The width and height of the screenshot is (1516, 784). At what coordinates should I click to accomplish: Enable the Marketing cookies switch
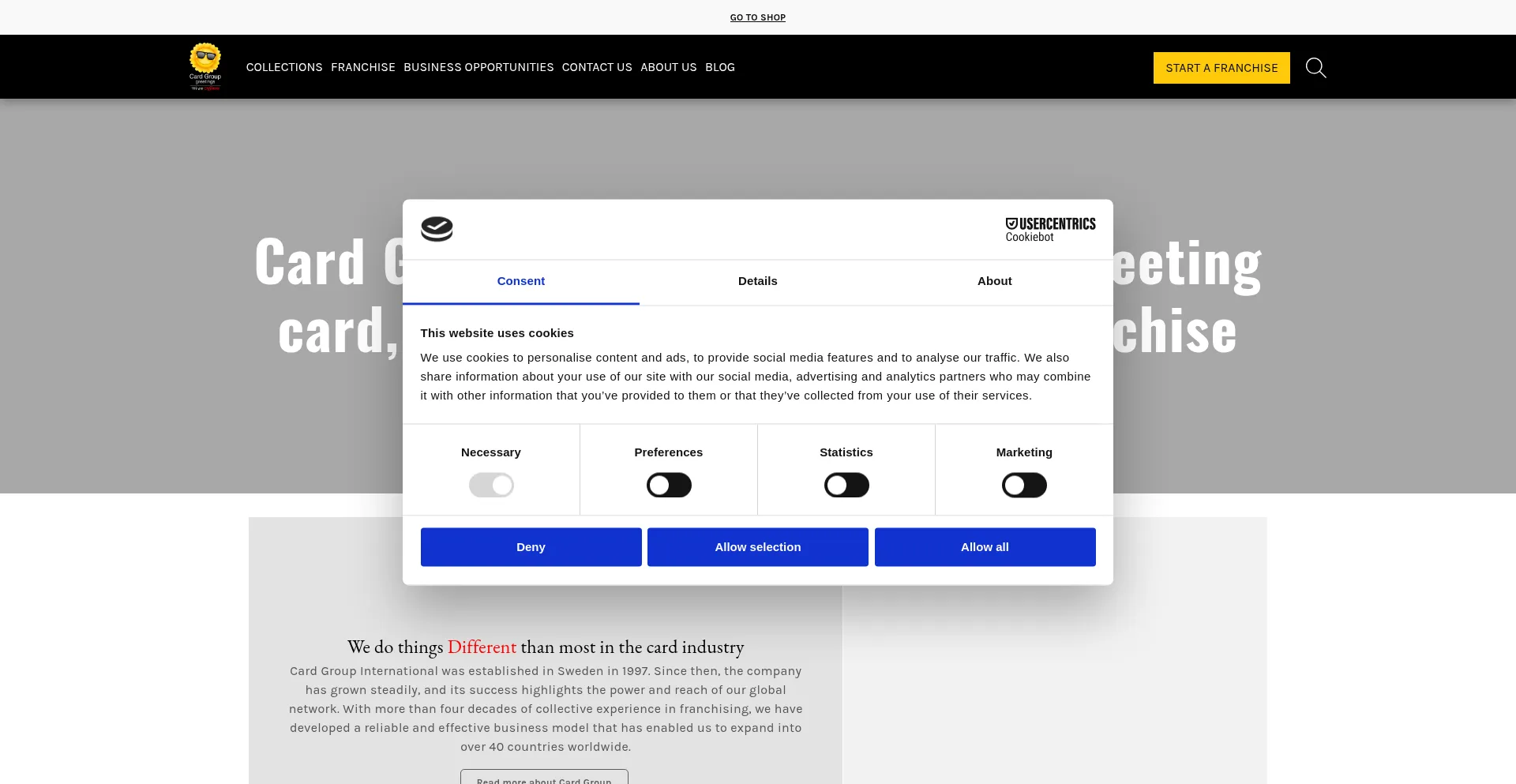pyautogui.click(x=1024, y=485)
